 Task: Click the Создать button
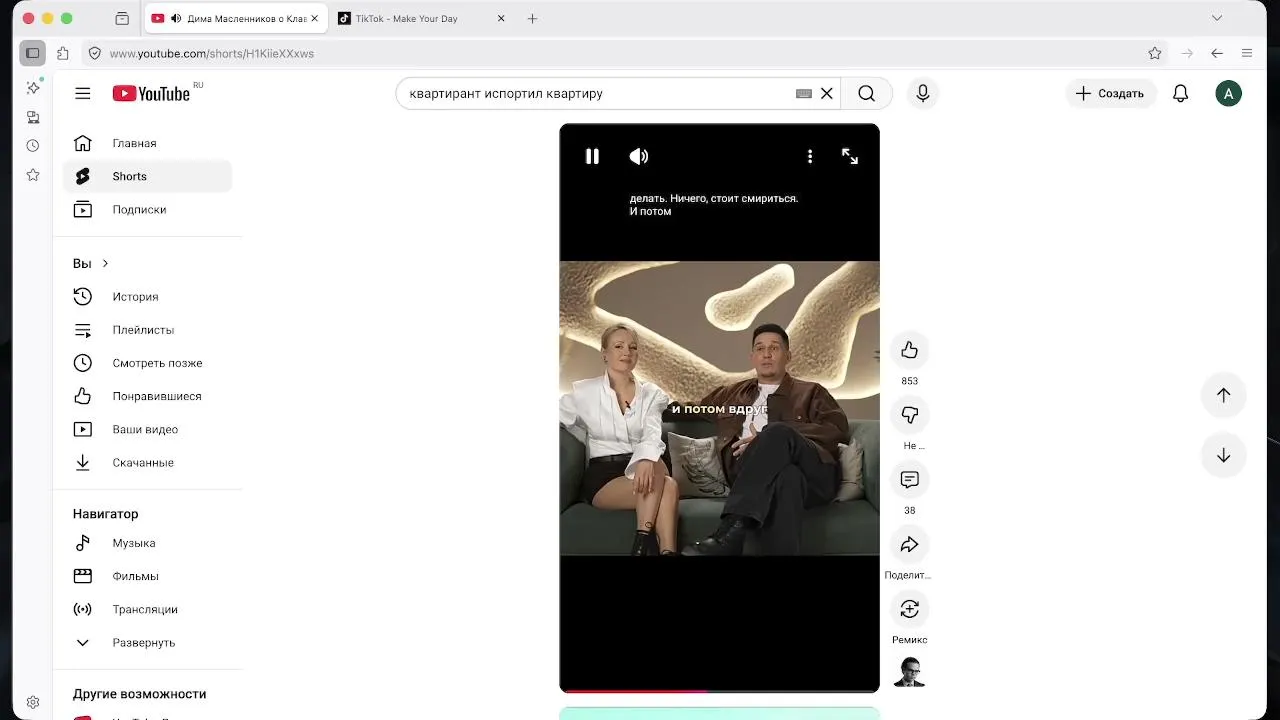(1110, 93)
